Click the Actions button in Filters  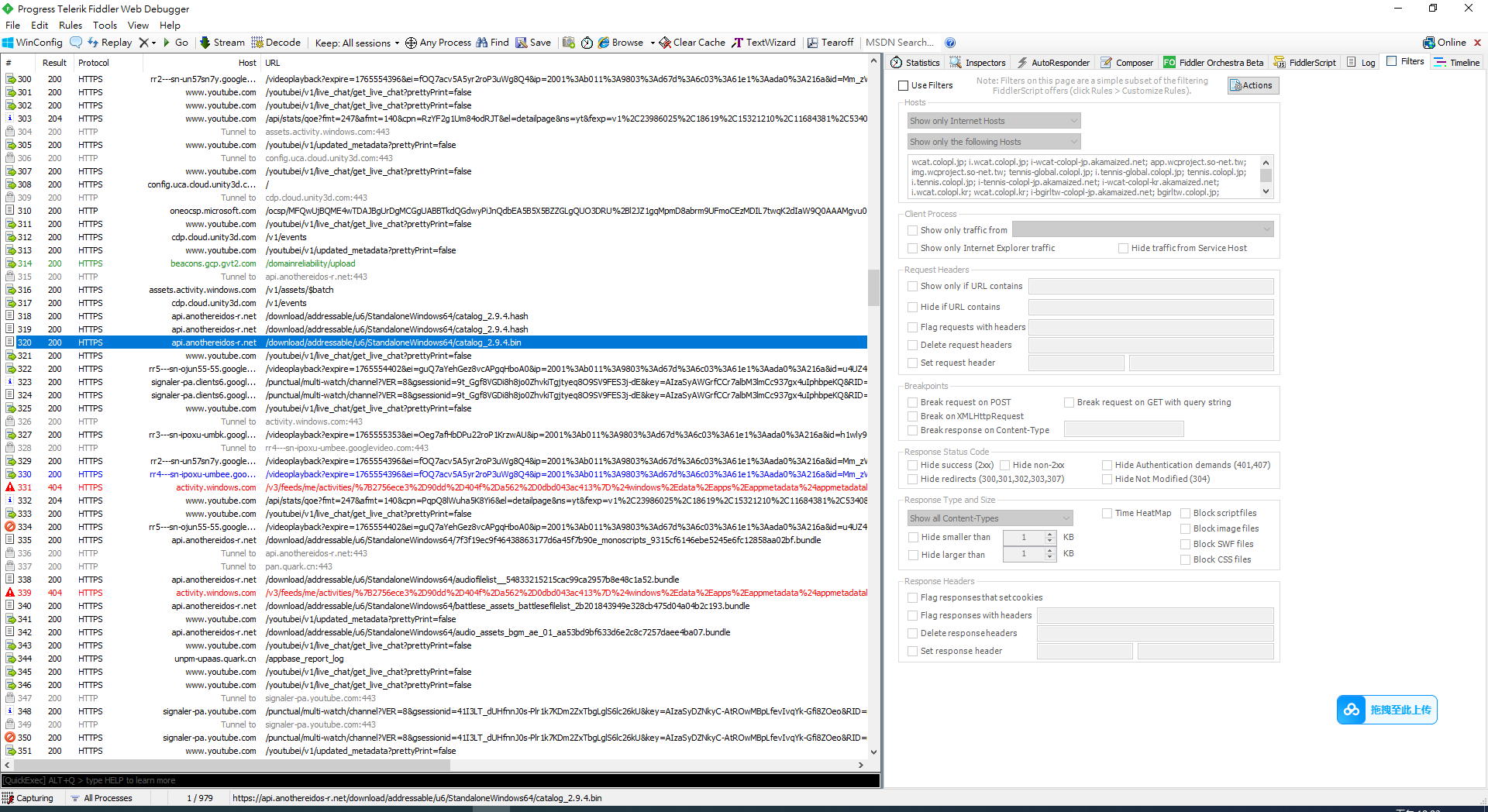(1252, 85)
